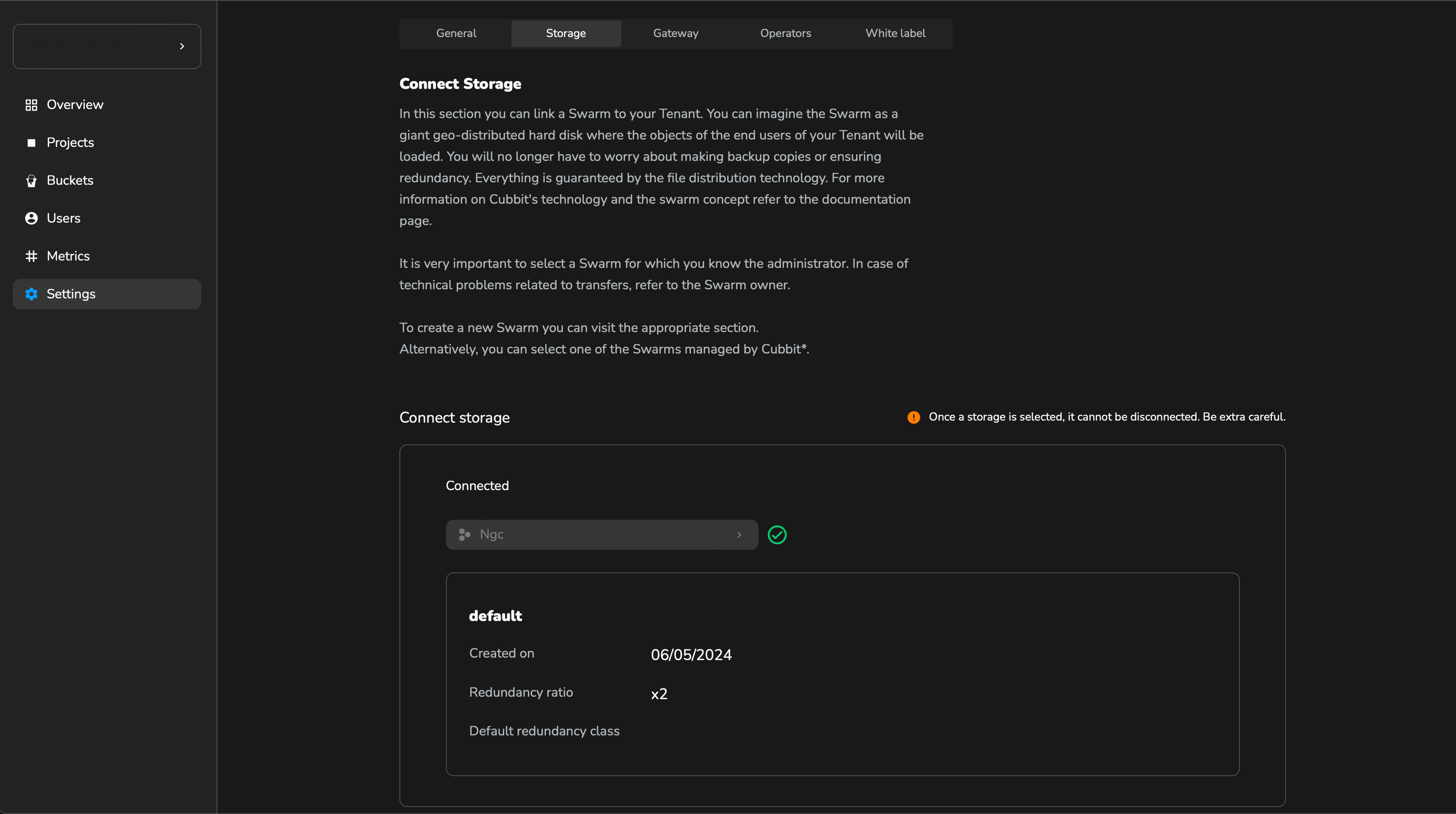Click the Projects icon in sidebar
The image size is (1456, 814).
[x=31, y=142]
